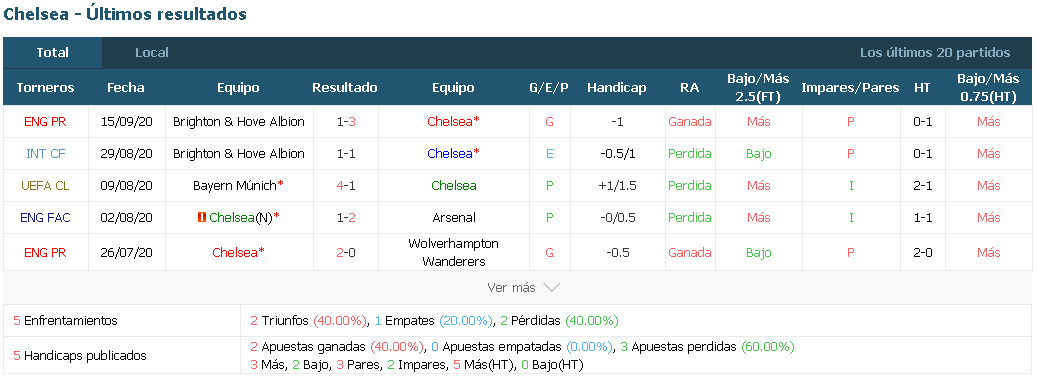The image size is (1038, 379).
Task: Open Brighton & Hove Albion on 15/09/20
Action: (238, 122)
